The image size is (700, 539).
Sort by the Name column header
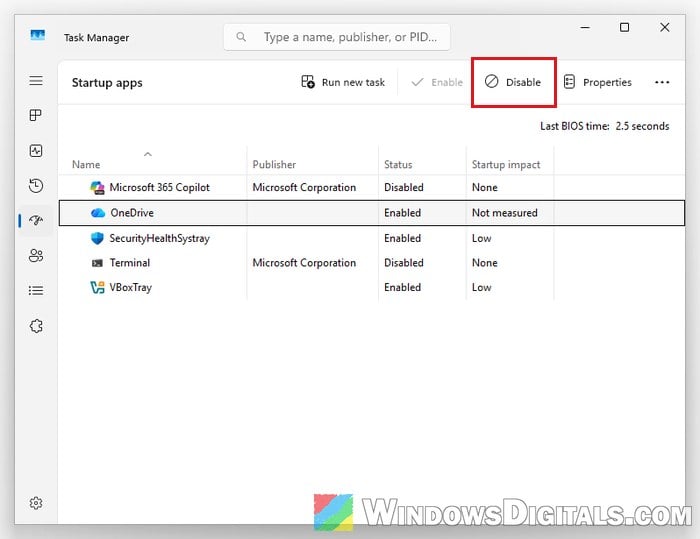[x=86, y=165]
